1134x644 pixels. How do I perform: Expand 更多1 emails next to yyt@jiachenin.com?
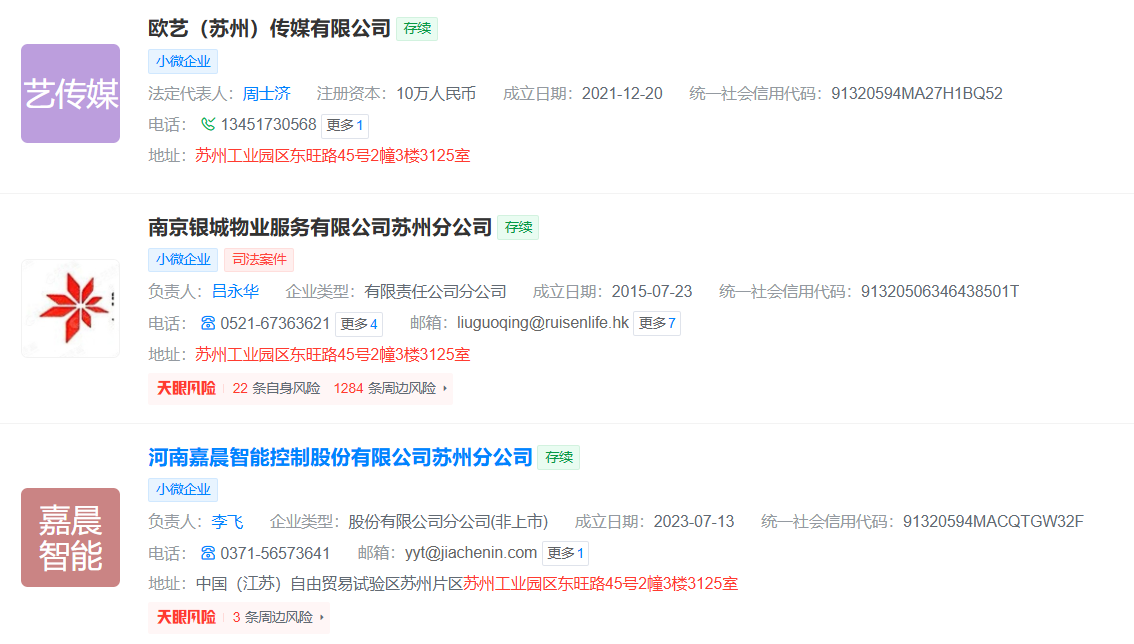pos(565,553)
